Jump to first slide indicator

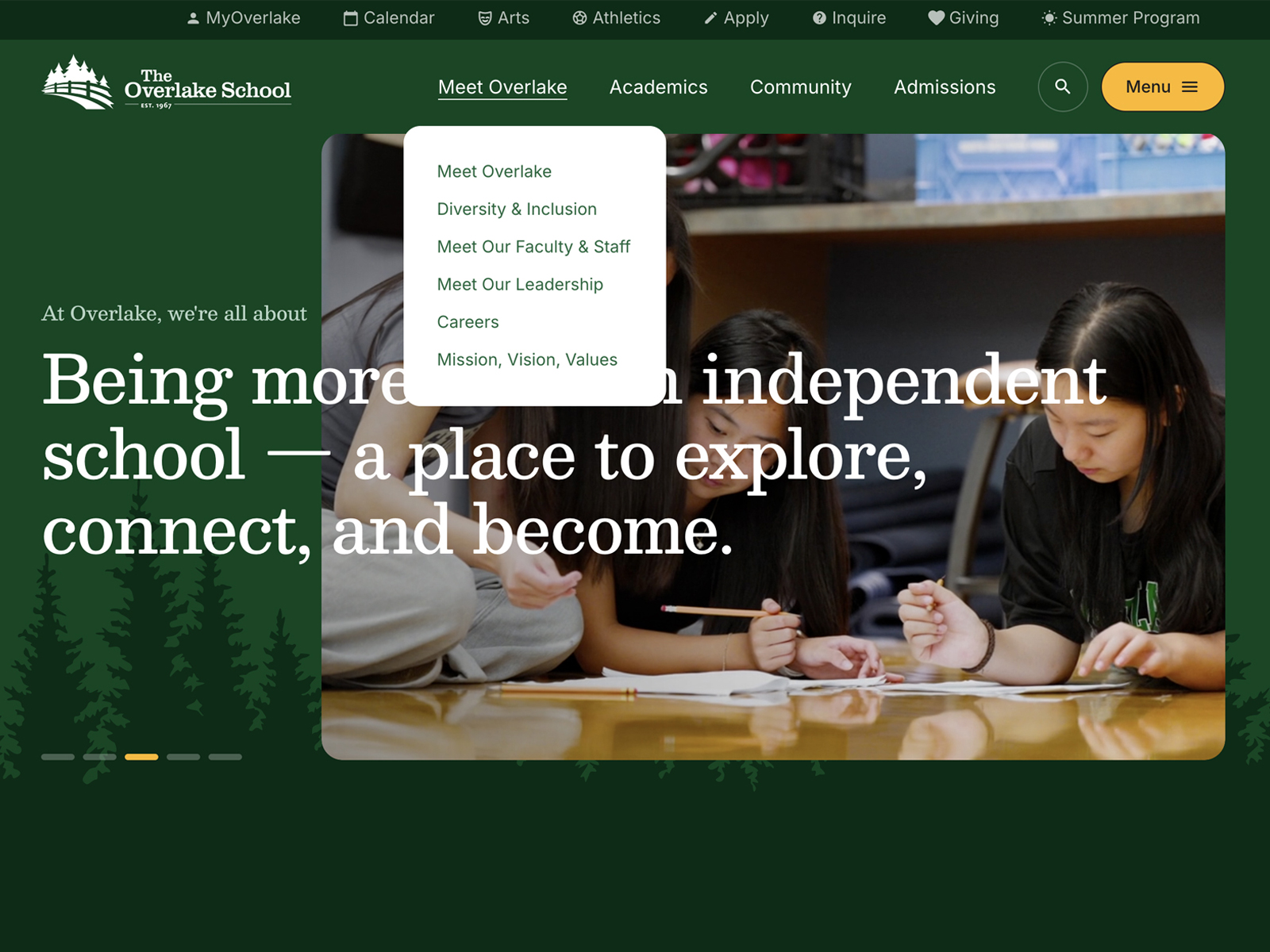click(58, 757)
